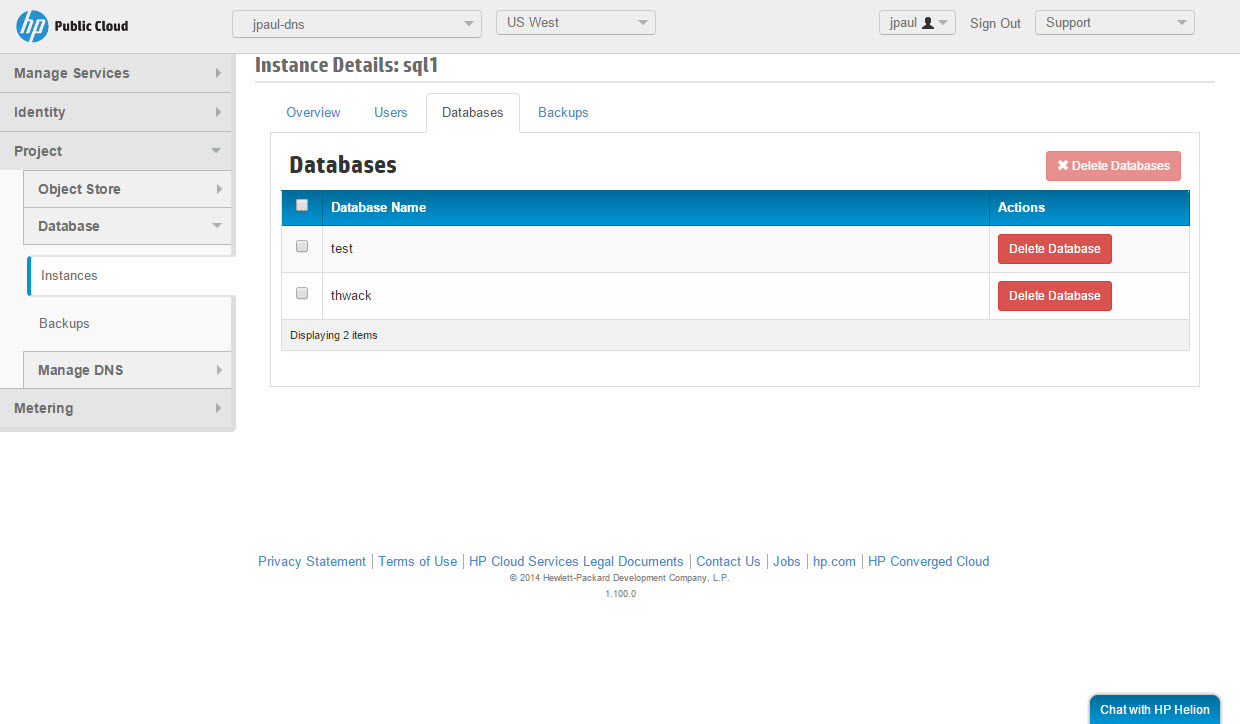This screenshot has width=1240, height=724.
Task: Open the HP Converged Cloud link
Action: 928,562
